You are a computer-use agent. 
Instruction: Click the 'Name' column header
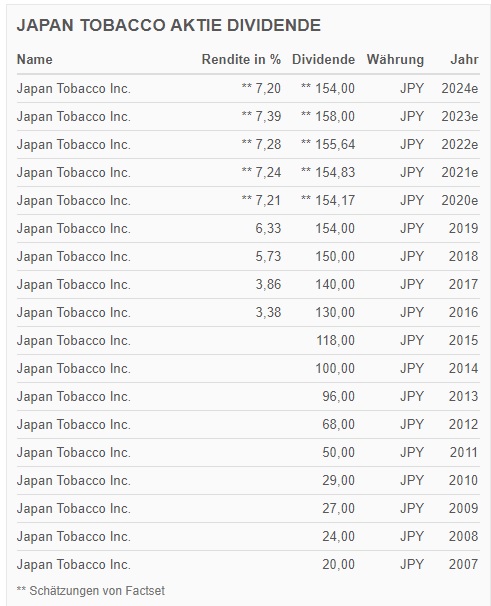coord(34,59)
